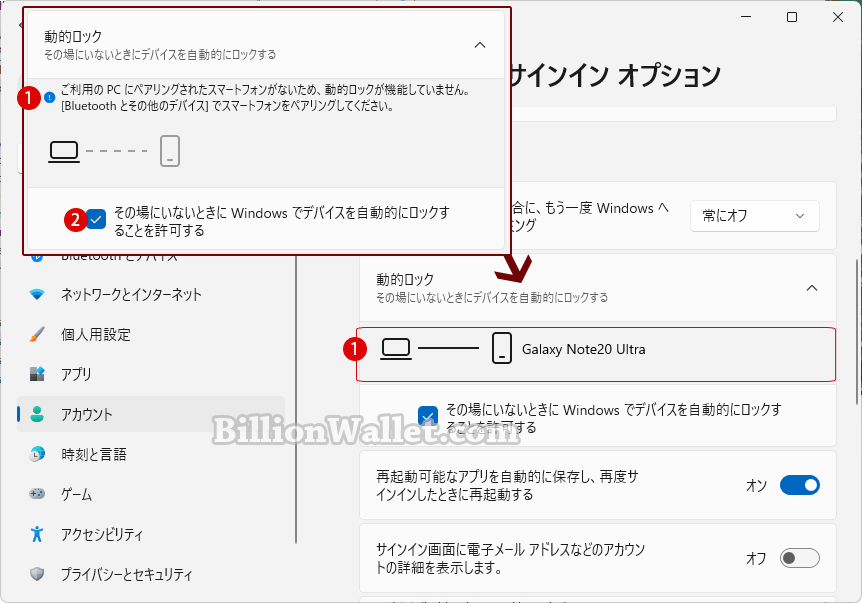This screenshot has height=603, width=862.
Task: Maximize the Settings window
Action: point(792,17)
